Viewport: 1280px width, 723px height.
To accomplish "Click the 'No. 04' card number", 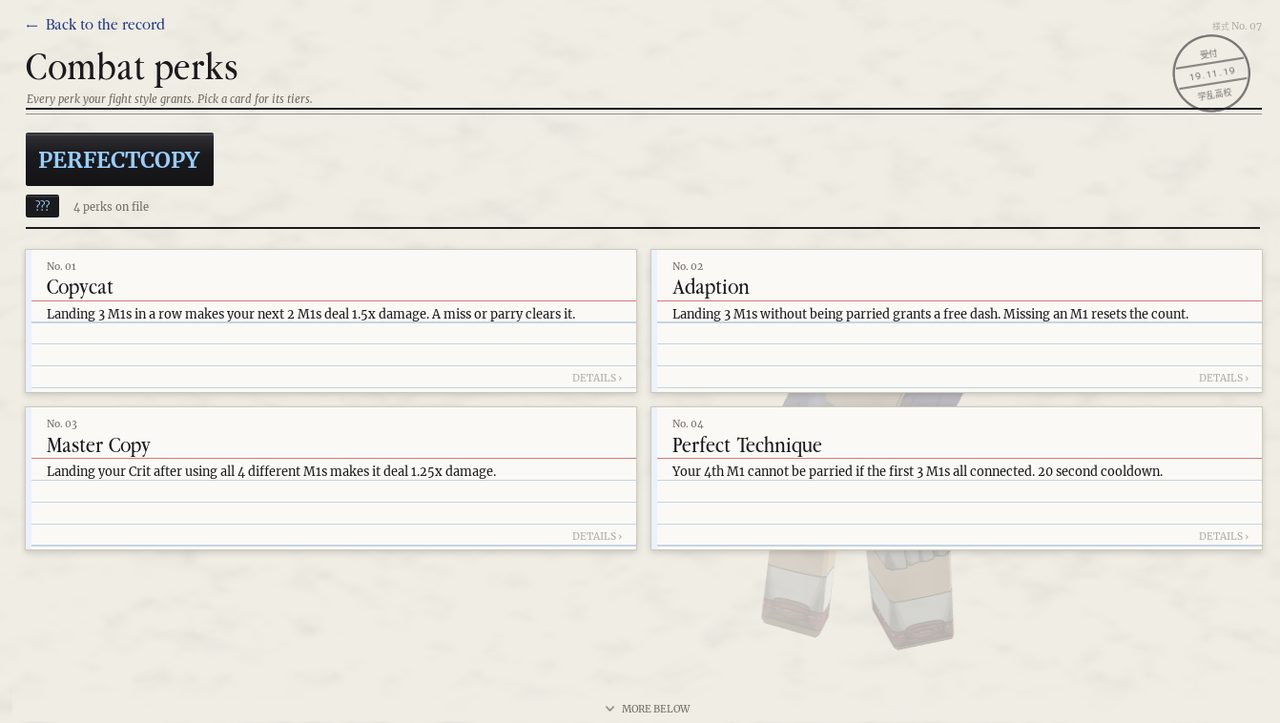I will click(x=688, y=424).
